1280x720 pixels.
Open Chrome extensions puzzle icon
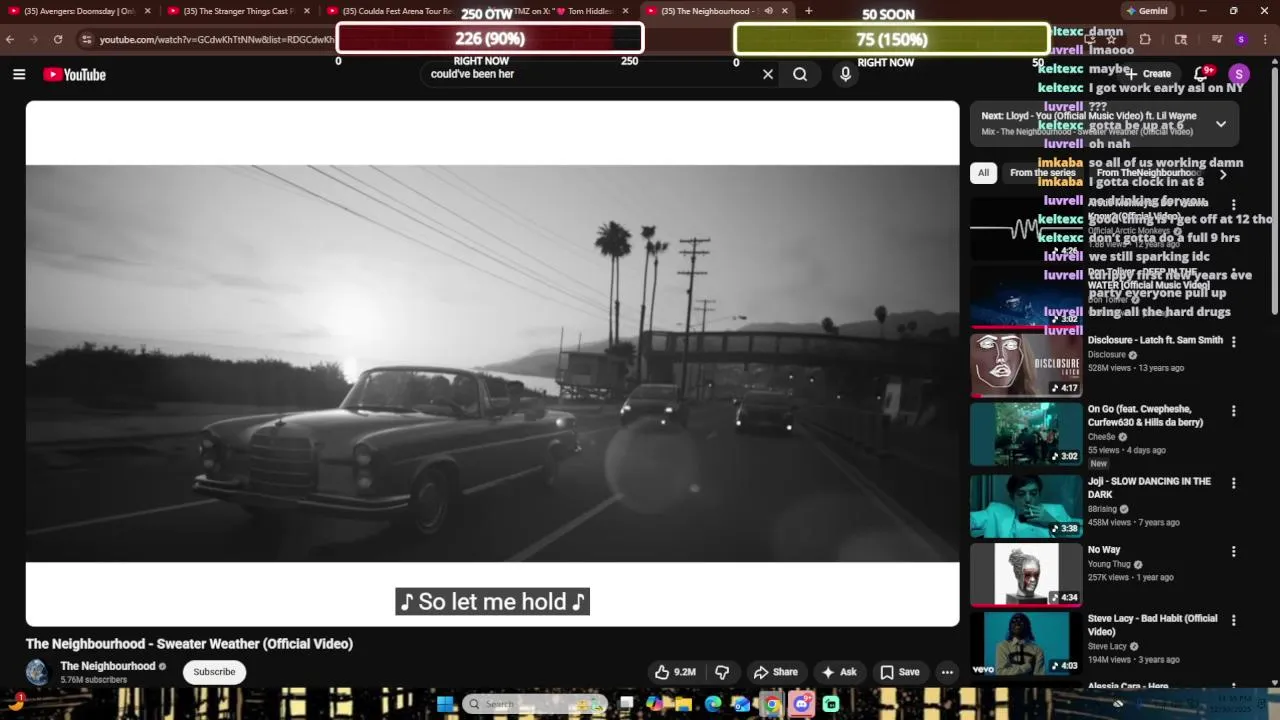[1145, 39]
